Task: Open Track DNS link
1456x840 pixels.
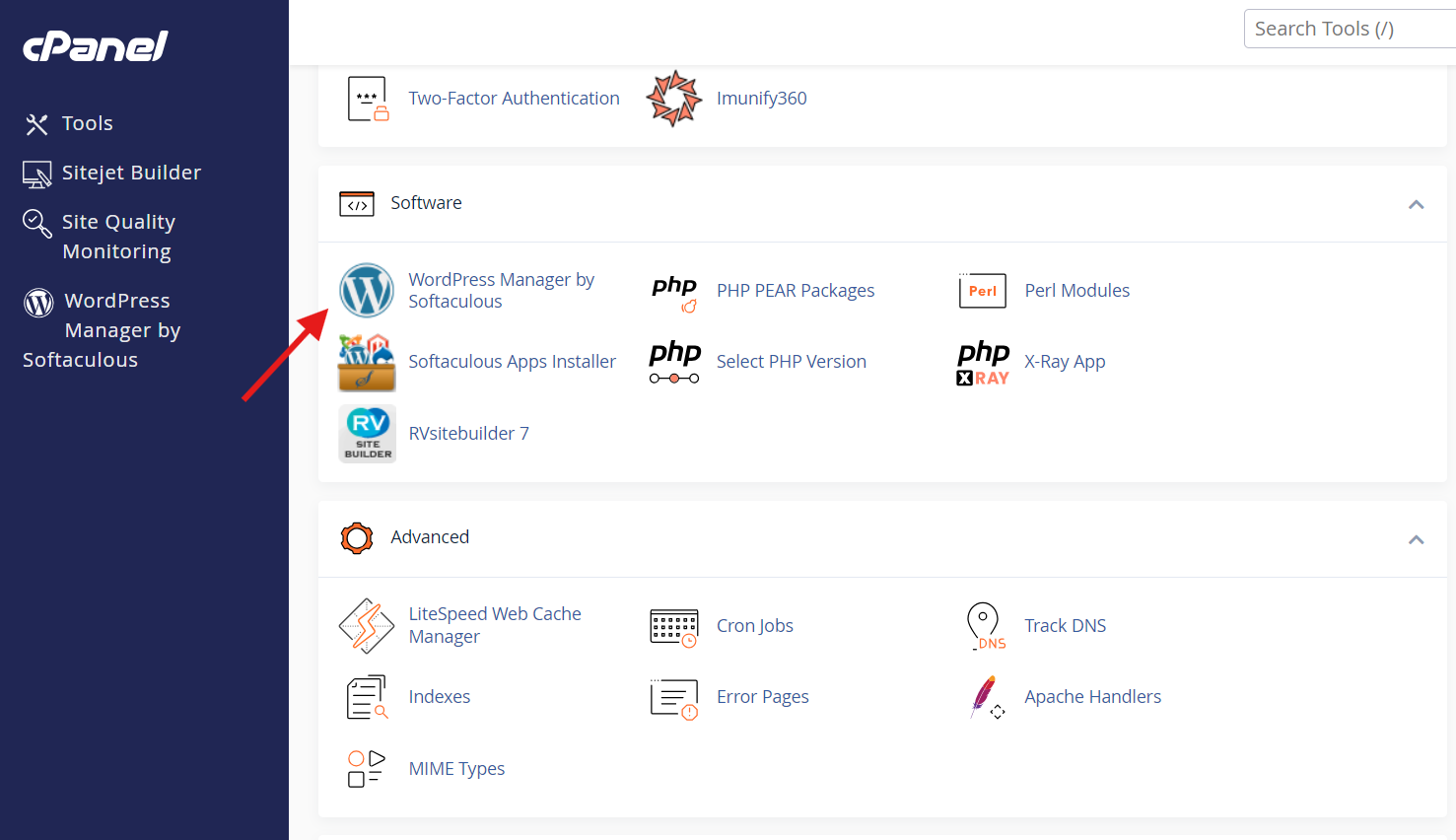Action: coord(1065,626)
